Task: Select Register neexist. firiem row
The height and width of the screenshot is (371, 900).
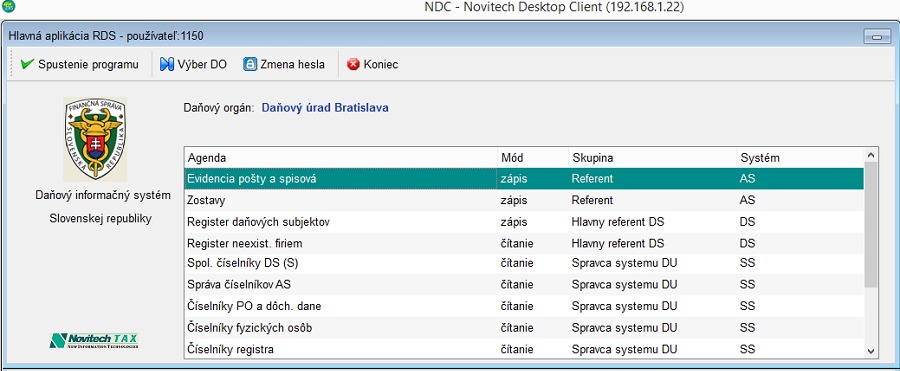Action: (x=524, y=244)
